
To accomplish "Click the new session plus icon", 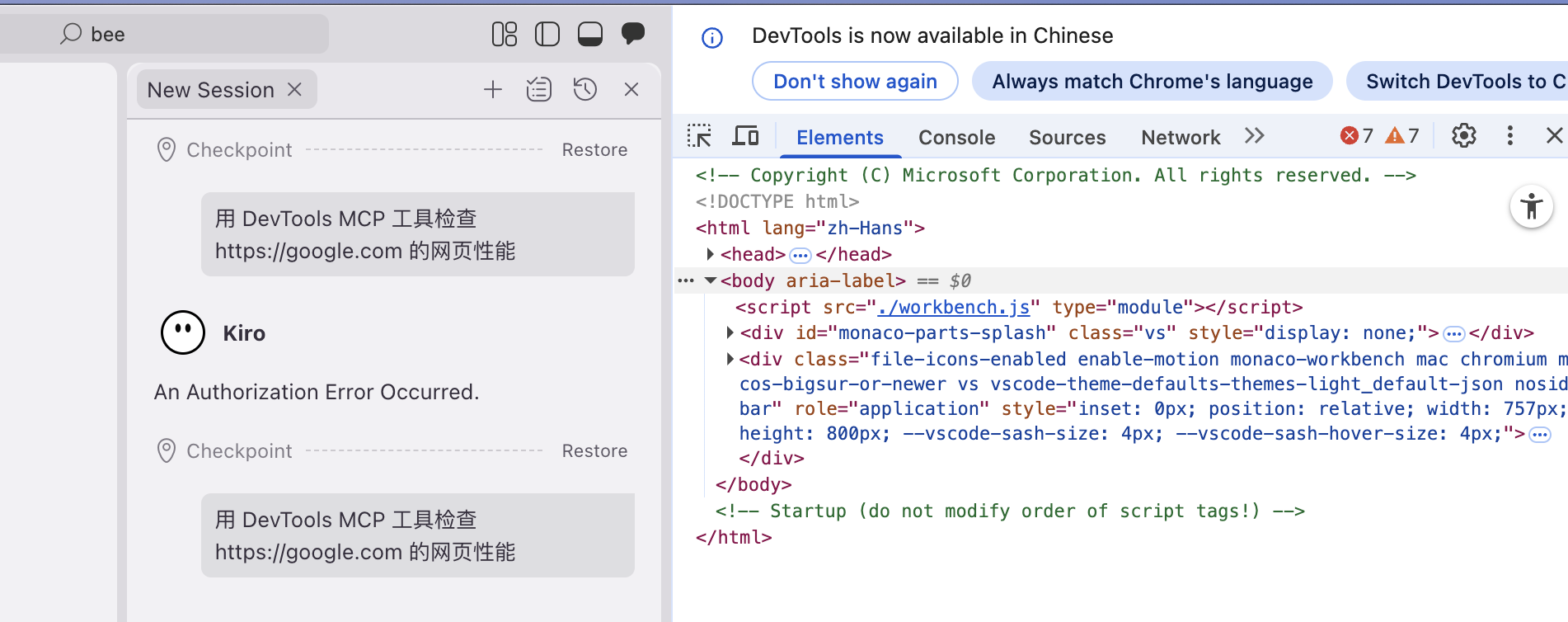I will (x=493, y=90).
